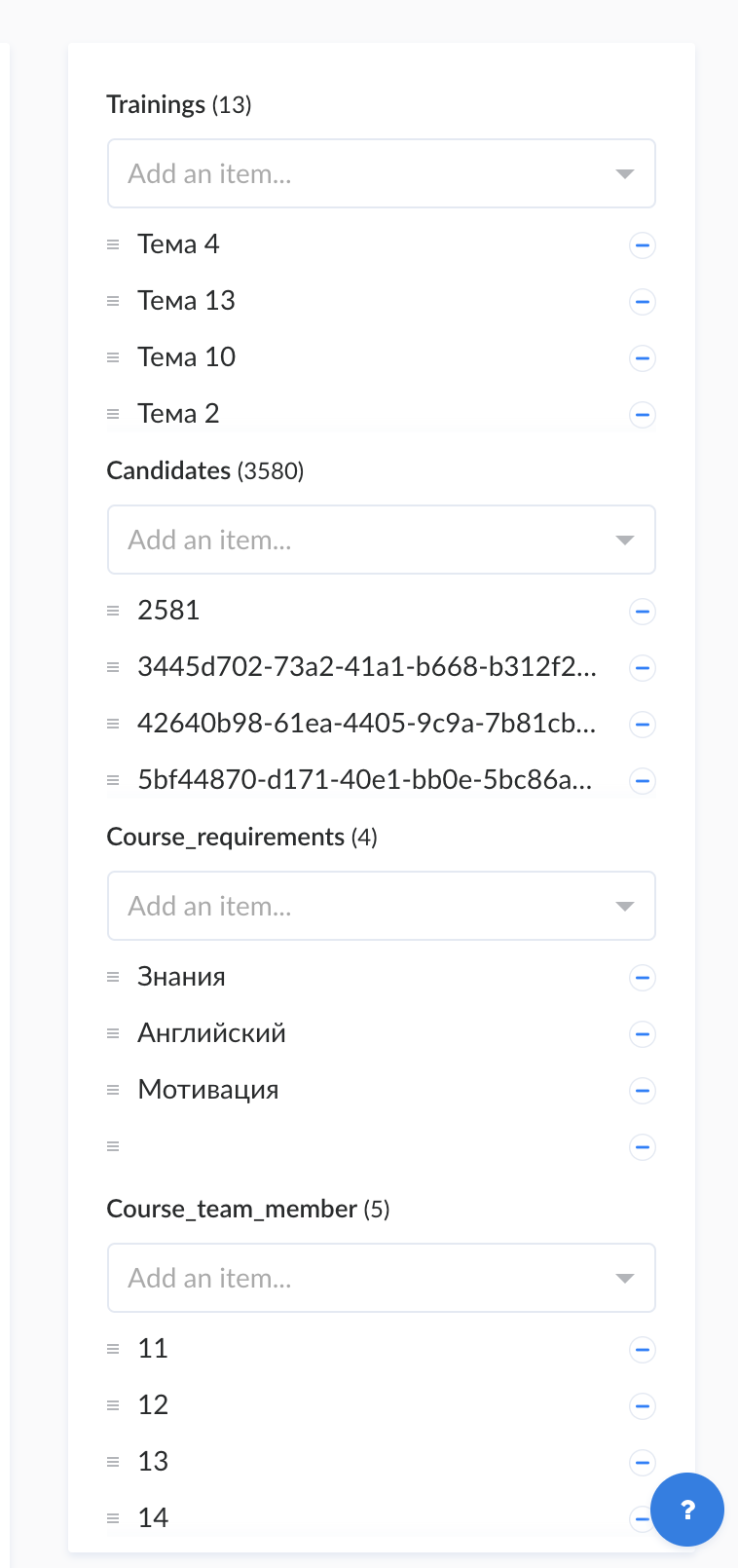Remove the "Знания" requirement
Screen dimensions: 738x1568
(x=643, y=978)
